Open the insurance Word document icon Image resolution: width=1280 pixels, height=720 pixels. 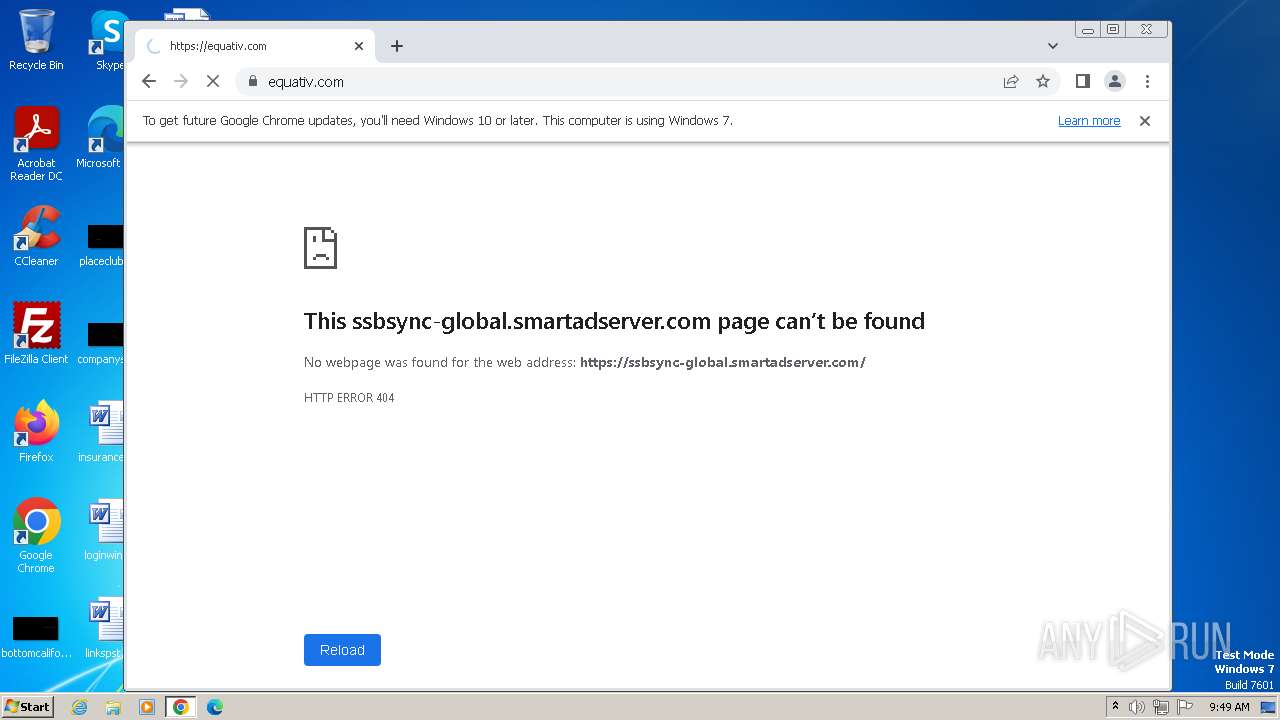pos(101,432)
